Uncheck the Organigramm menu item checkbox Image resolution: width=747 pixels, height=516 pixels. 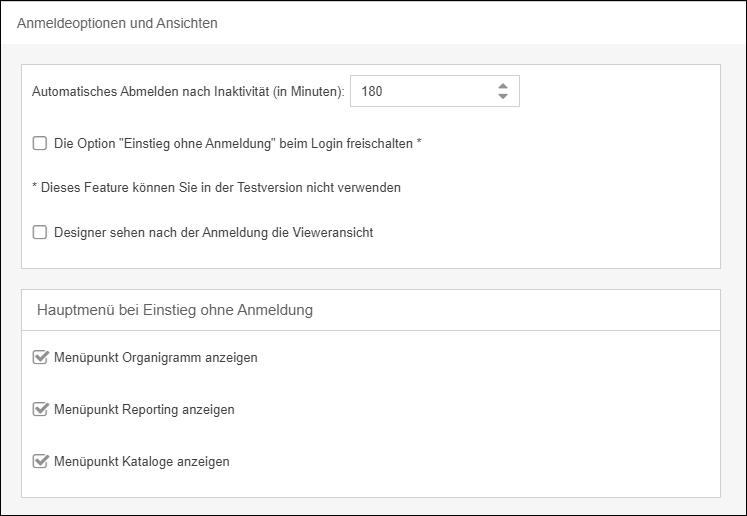(x=41, y=357)
